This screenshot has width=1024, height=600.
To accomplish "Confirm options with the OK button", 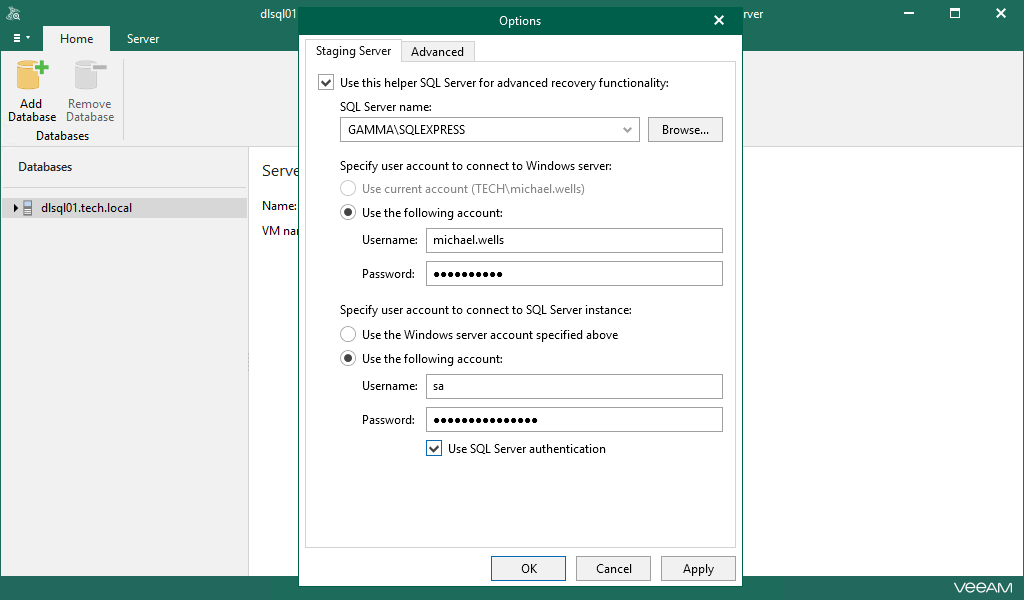I will pyautogui.click(x=528, y=568).
